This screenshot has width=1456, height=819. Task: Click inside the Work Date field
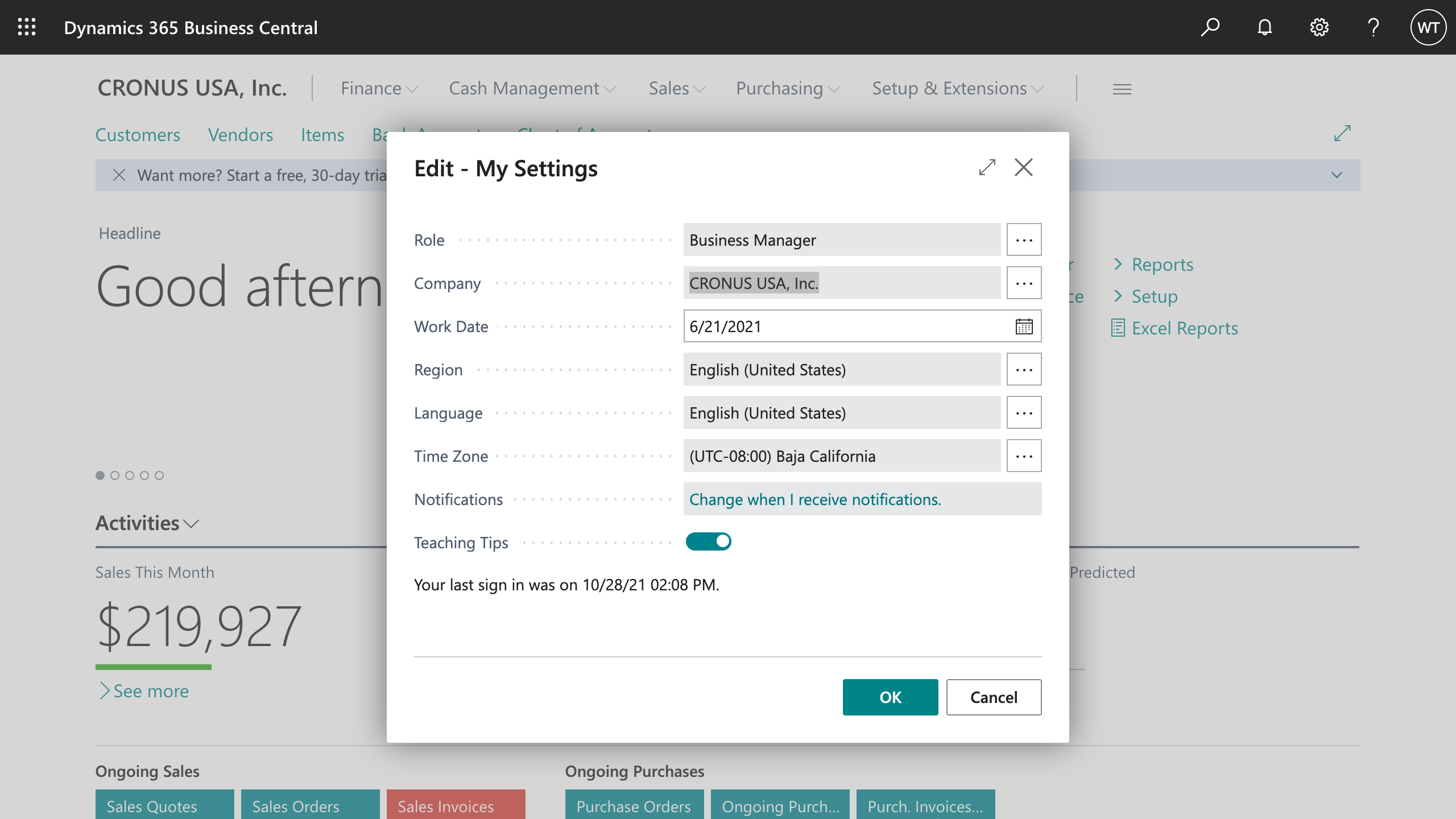pos(842,326)
